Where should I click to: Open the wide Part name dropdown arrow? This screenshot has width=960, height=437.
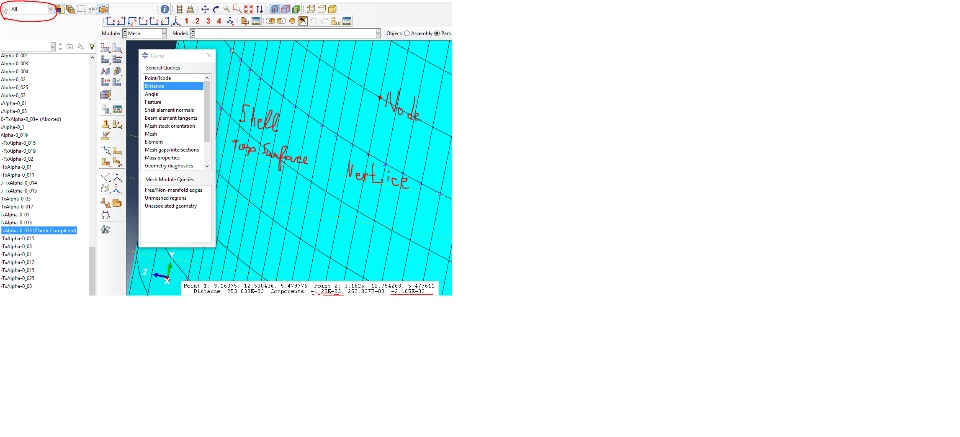pyautogui.click(x=378, y=33)
